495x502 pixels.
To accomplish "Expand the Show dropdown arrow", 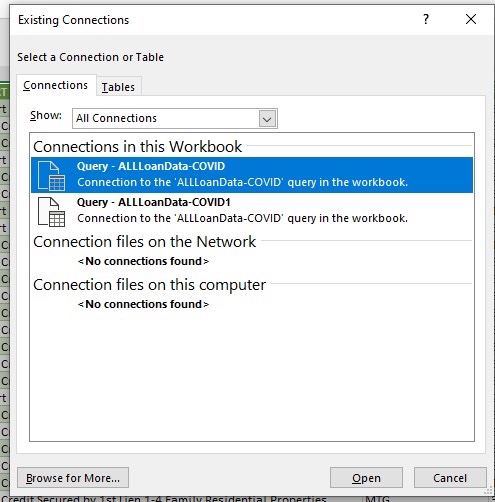I will coord(267,119).
